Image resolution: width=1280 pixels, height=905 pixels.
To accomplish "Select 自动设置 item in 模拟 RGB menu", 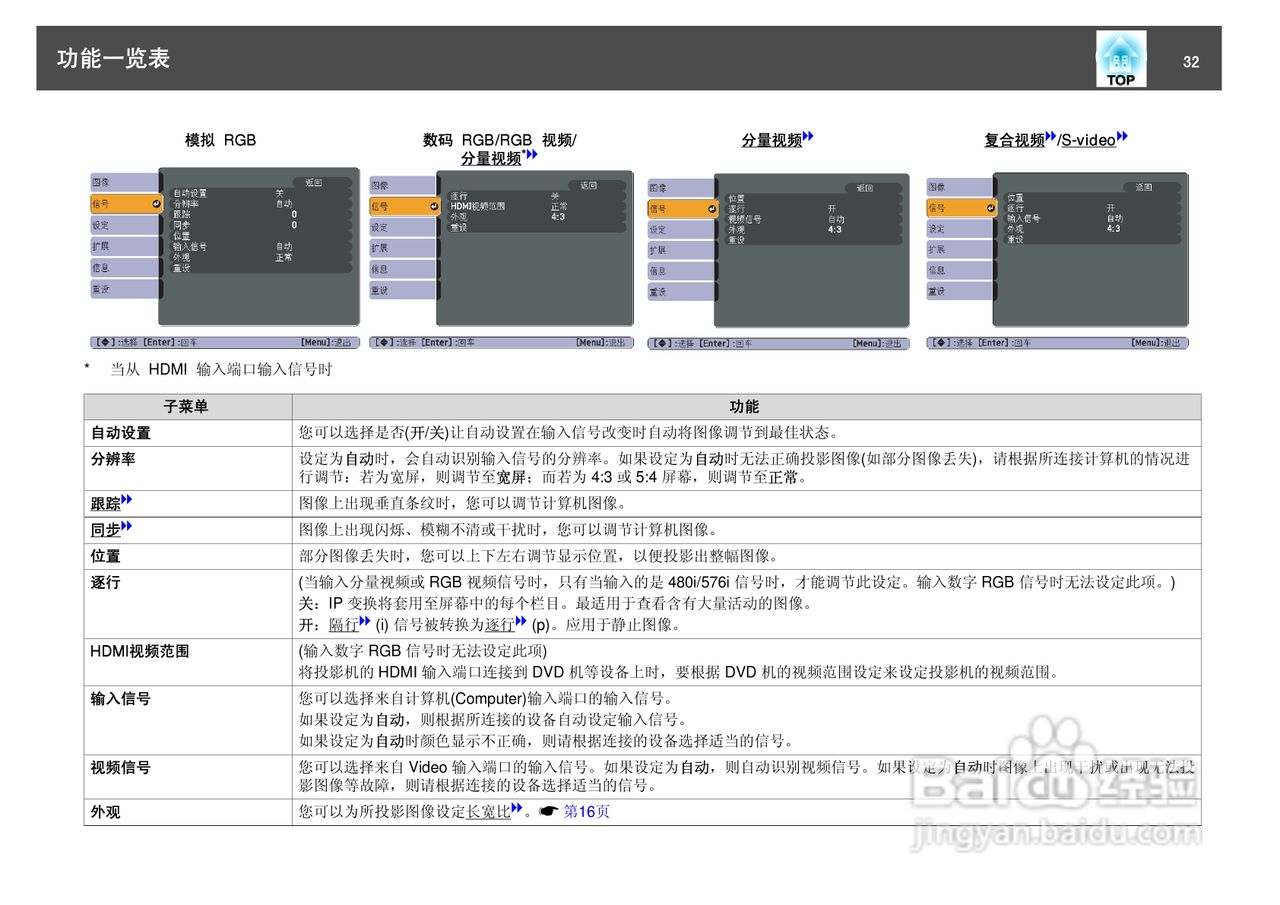I will click(190, 194).
